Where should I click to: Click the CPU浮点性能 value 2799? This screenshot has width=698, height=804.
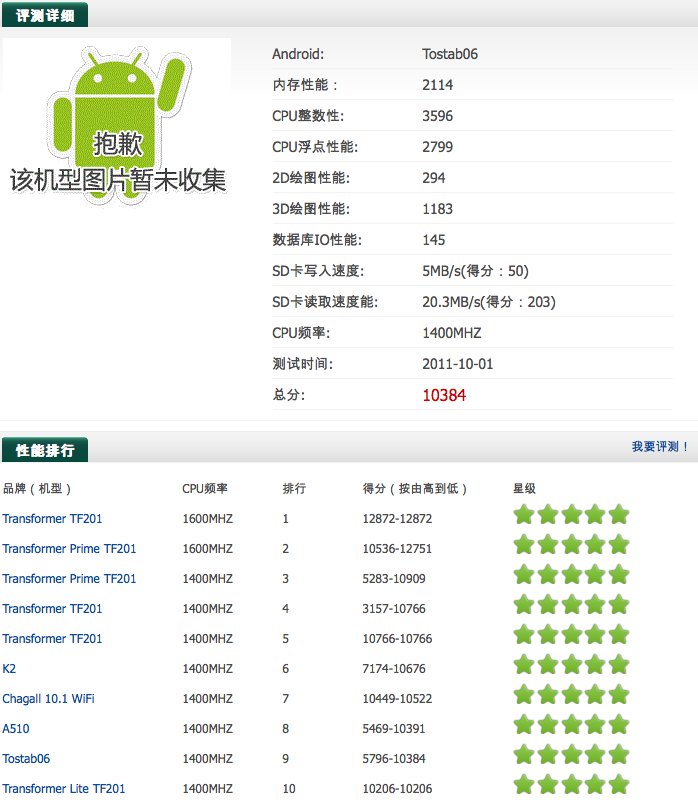coord(437,147)
